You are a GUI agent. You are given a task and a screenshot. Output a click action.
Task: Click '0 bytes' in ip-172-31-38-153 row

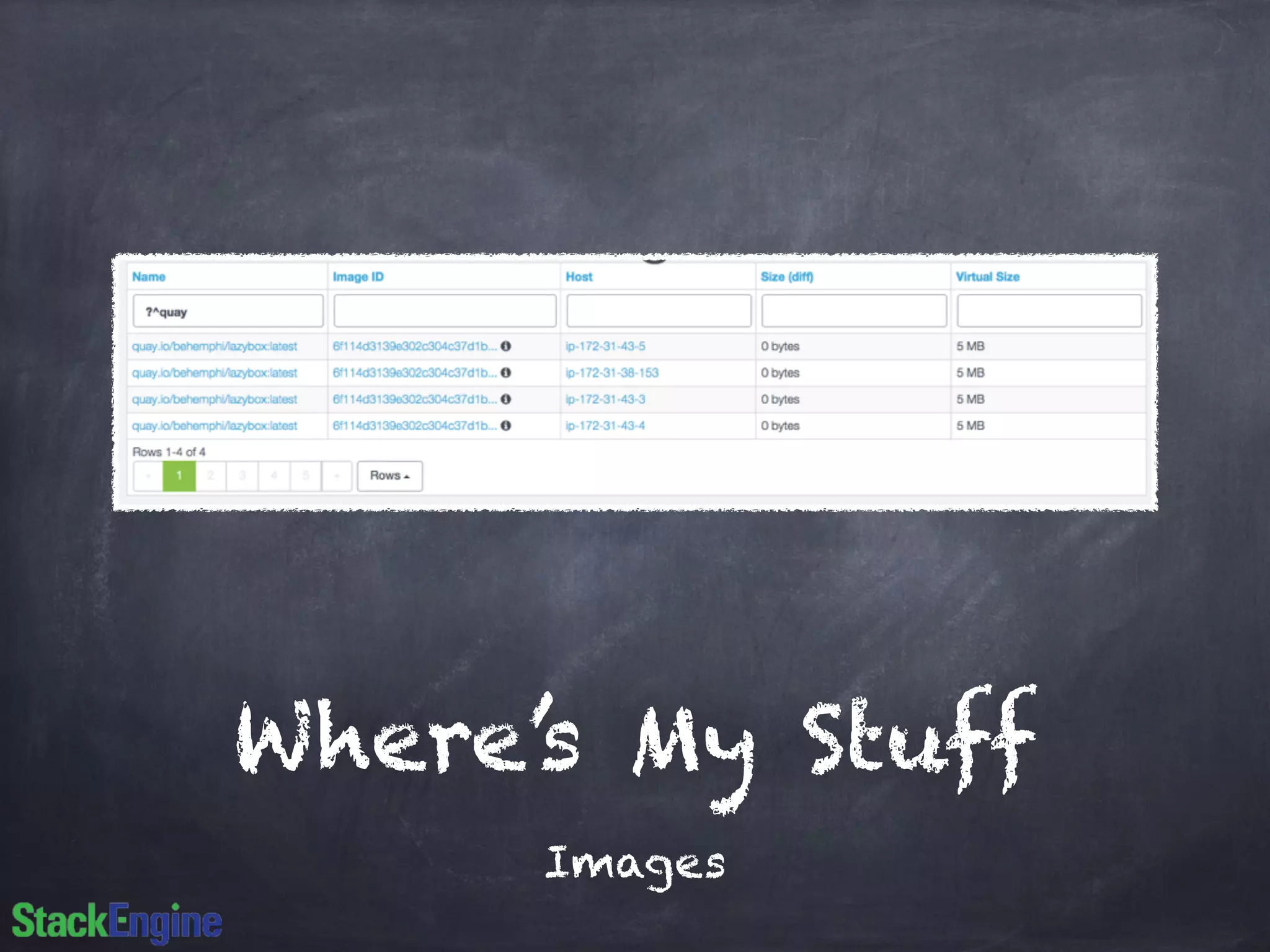pyautogui.click(x=780, y=373)
